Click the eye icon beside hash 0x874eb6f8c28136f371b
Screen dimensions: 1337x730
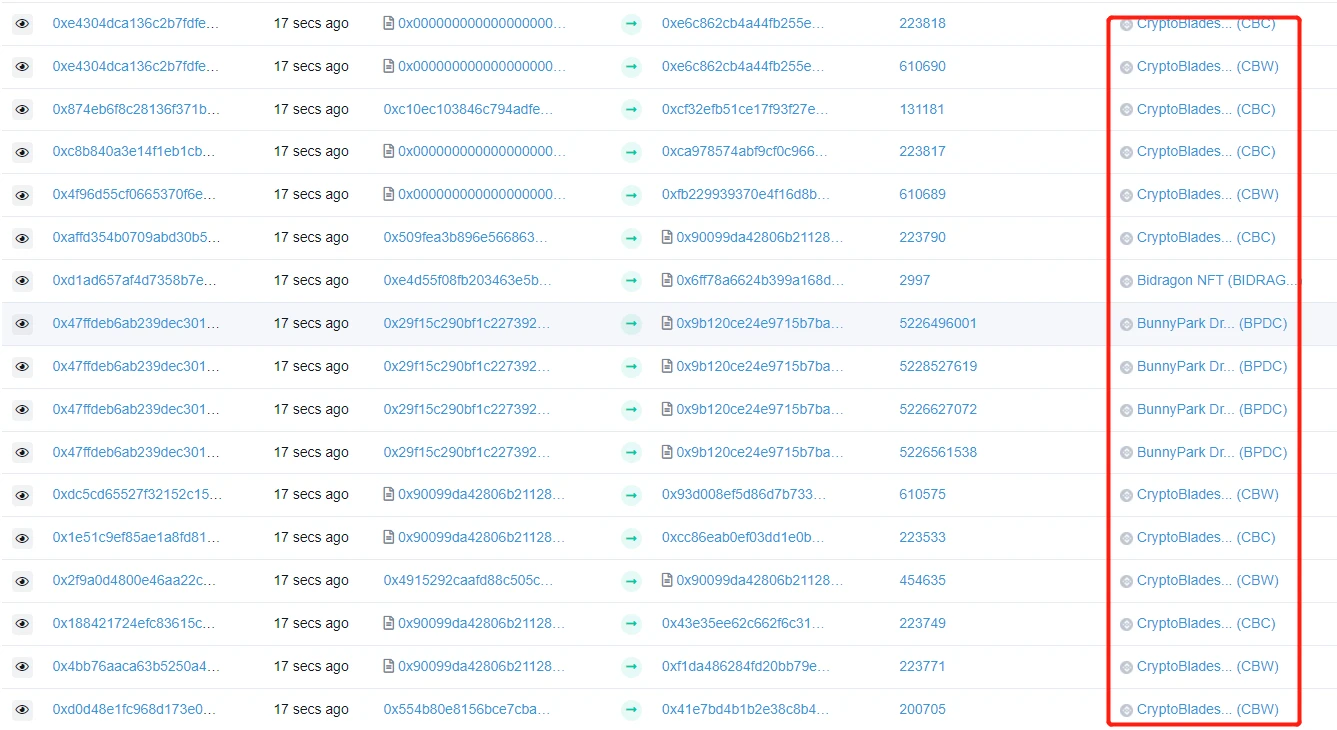[x=22, y=110]
